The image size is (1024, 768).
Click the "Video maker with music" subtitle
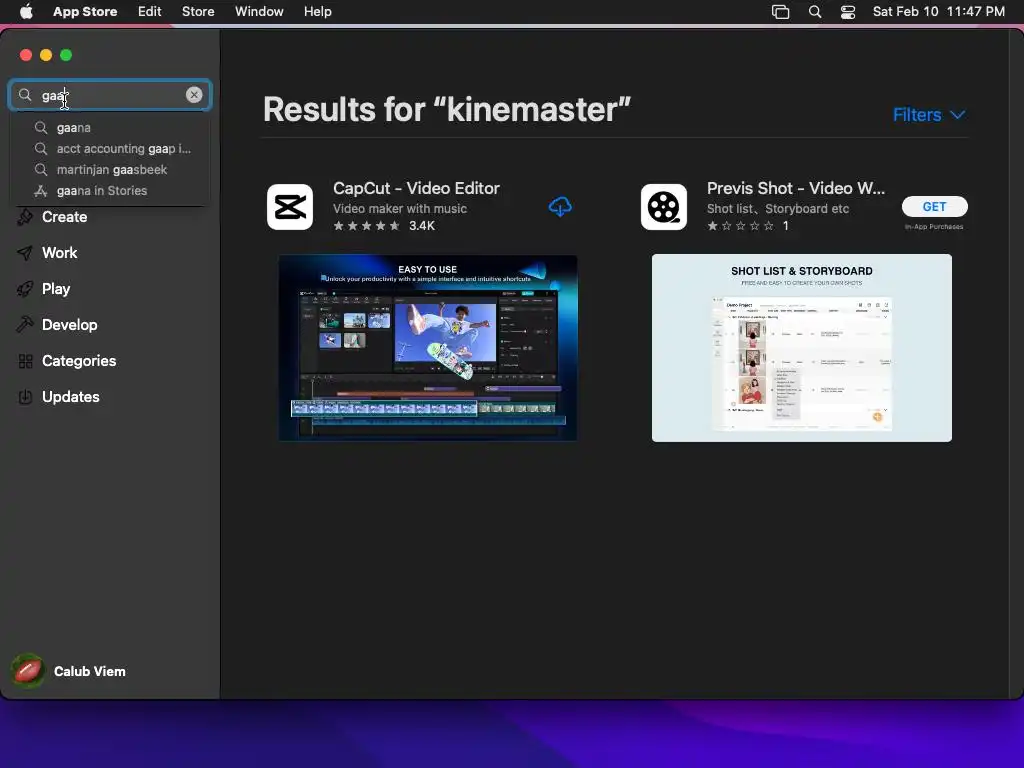tap(400, 209)
